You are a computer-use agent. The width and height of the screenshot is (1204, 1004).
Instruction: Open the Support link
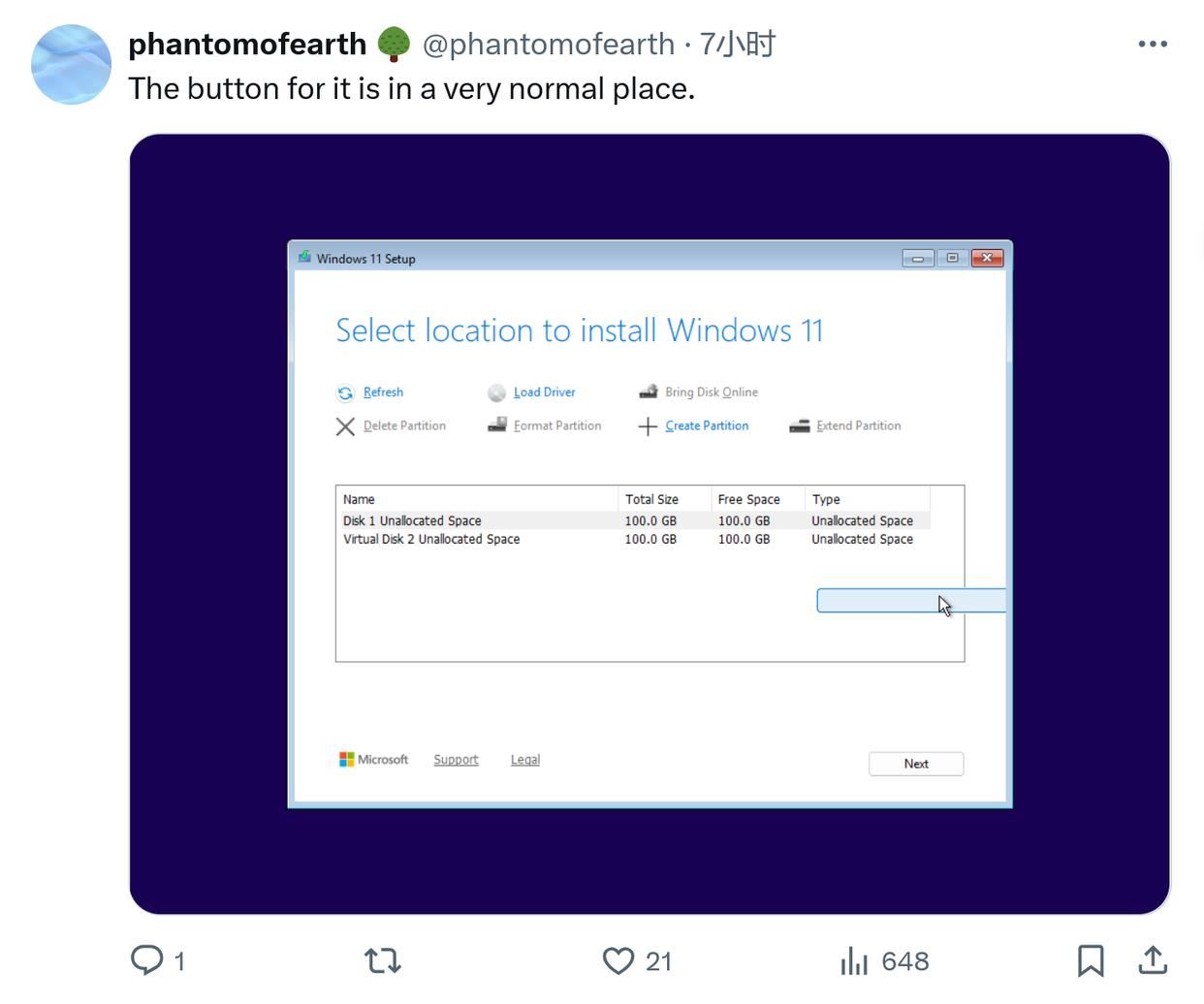[x=456, y=759]
